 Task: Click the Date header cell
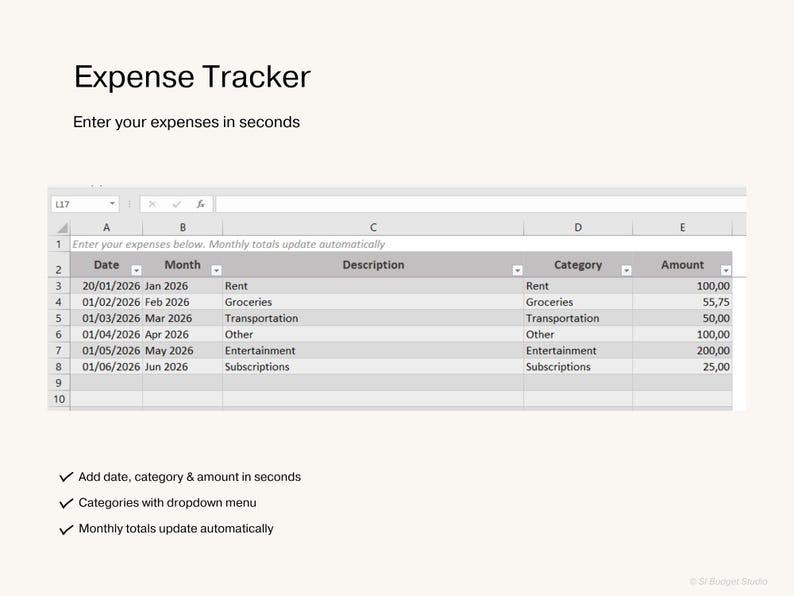point(106,265)
